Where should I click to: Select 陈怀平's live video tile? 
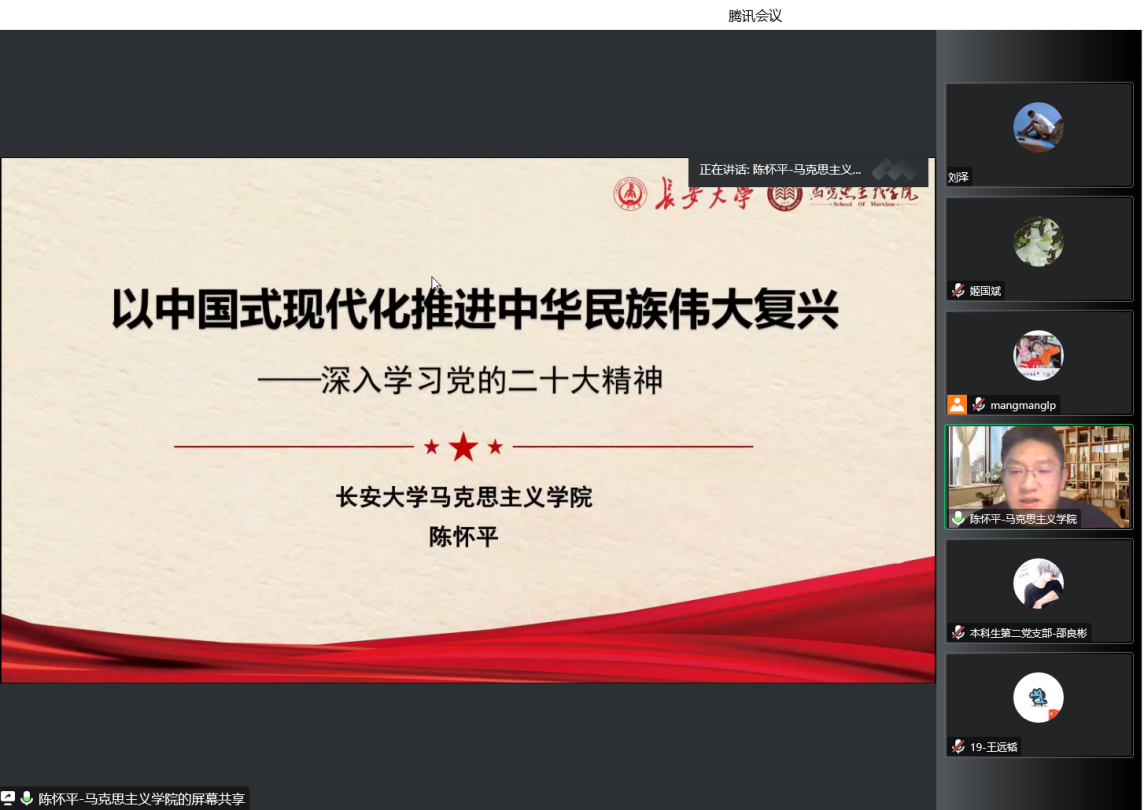tap(1038, 470)
